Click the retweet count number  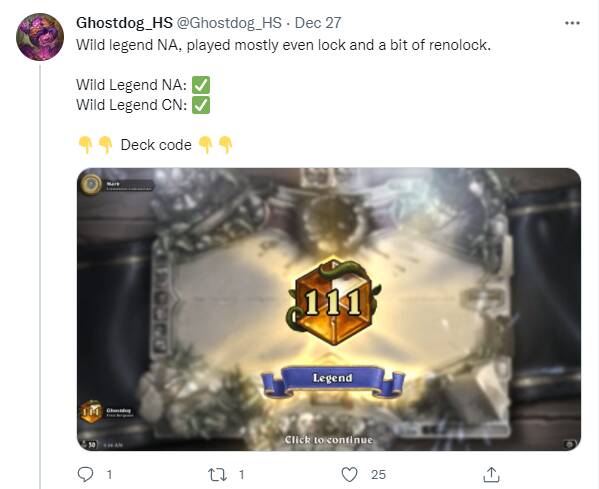click(x=241, y=474)
